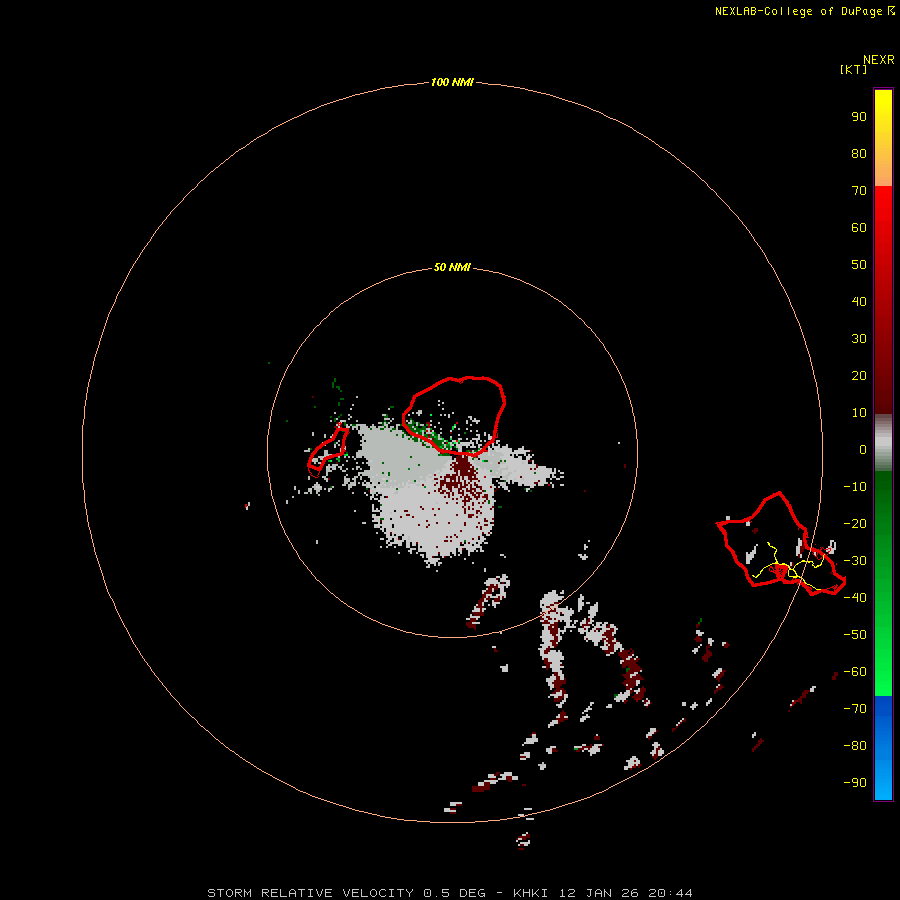Click the 20:44 timestamp in the caption
Image resolution: width=900 pixels, height=900 pixels.
(670, 893)
